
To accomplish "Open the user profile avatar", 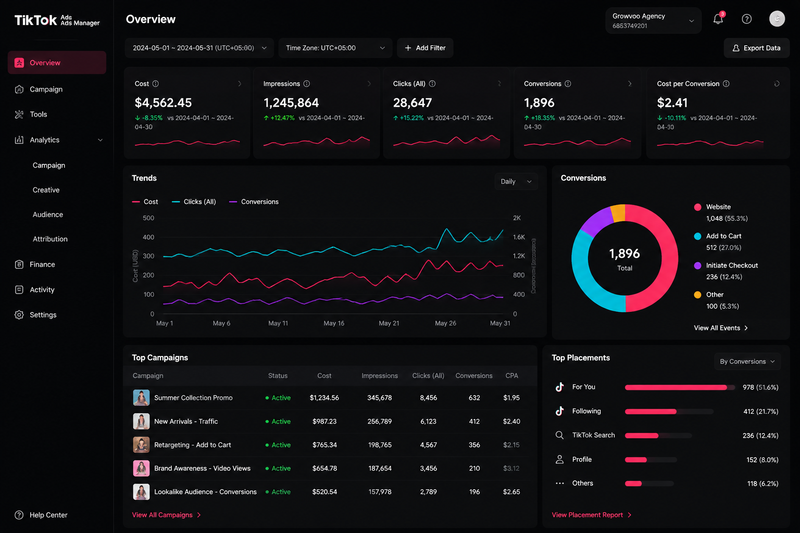I will point(777,19).
